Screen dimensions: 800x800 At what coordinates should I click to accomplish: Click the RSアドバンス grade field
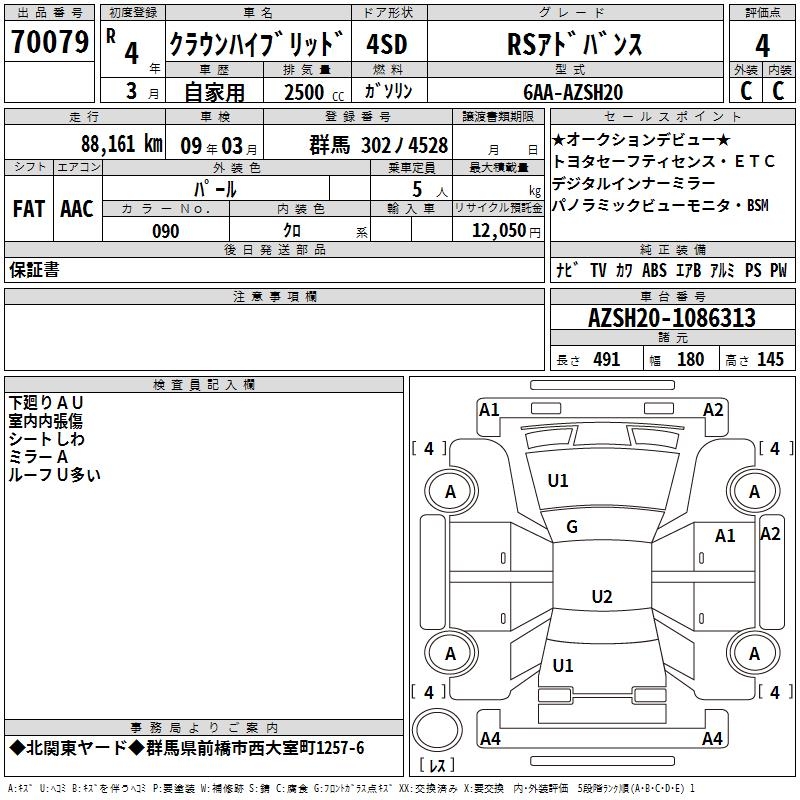point(572,45)
